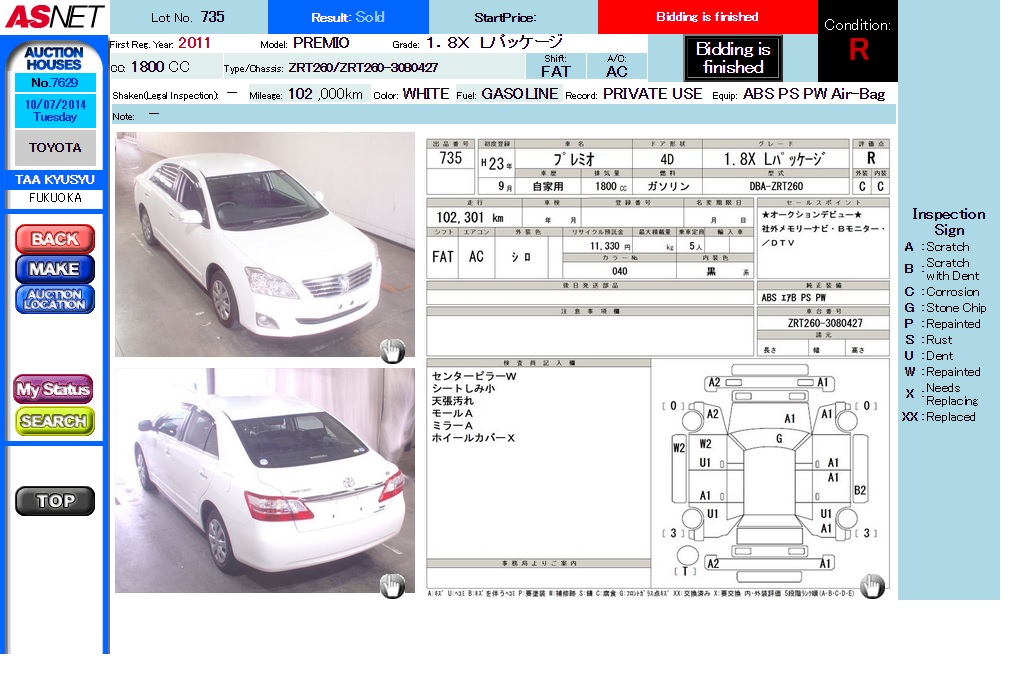Enlarge the front view car photo

264,244
